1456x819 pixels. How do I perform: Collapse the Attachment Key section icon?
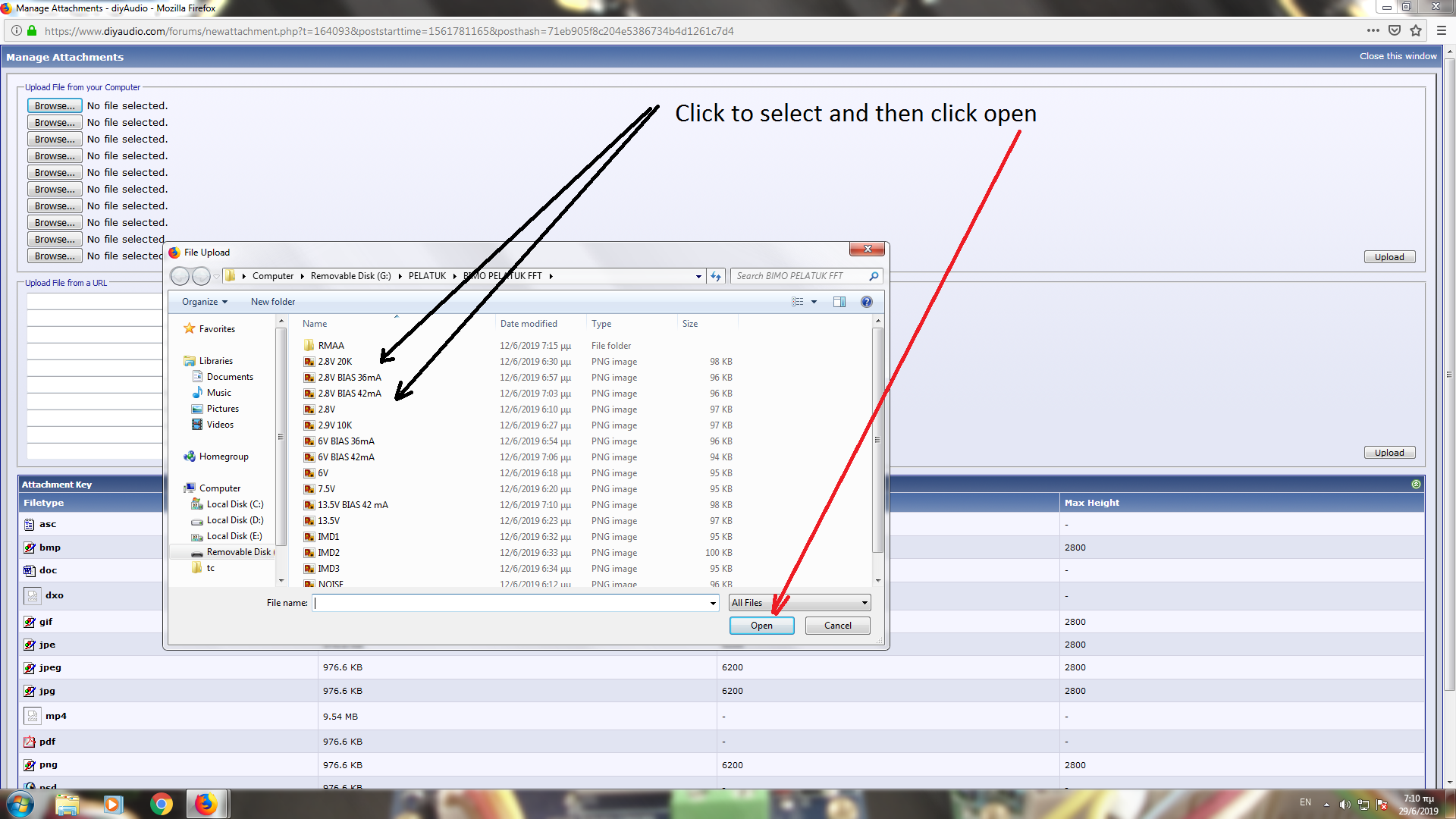(1416, 484)
